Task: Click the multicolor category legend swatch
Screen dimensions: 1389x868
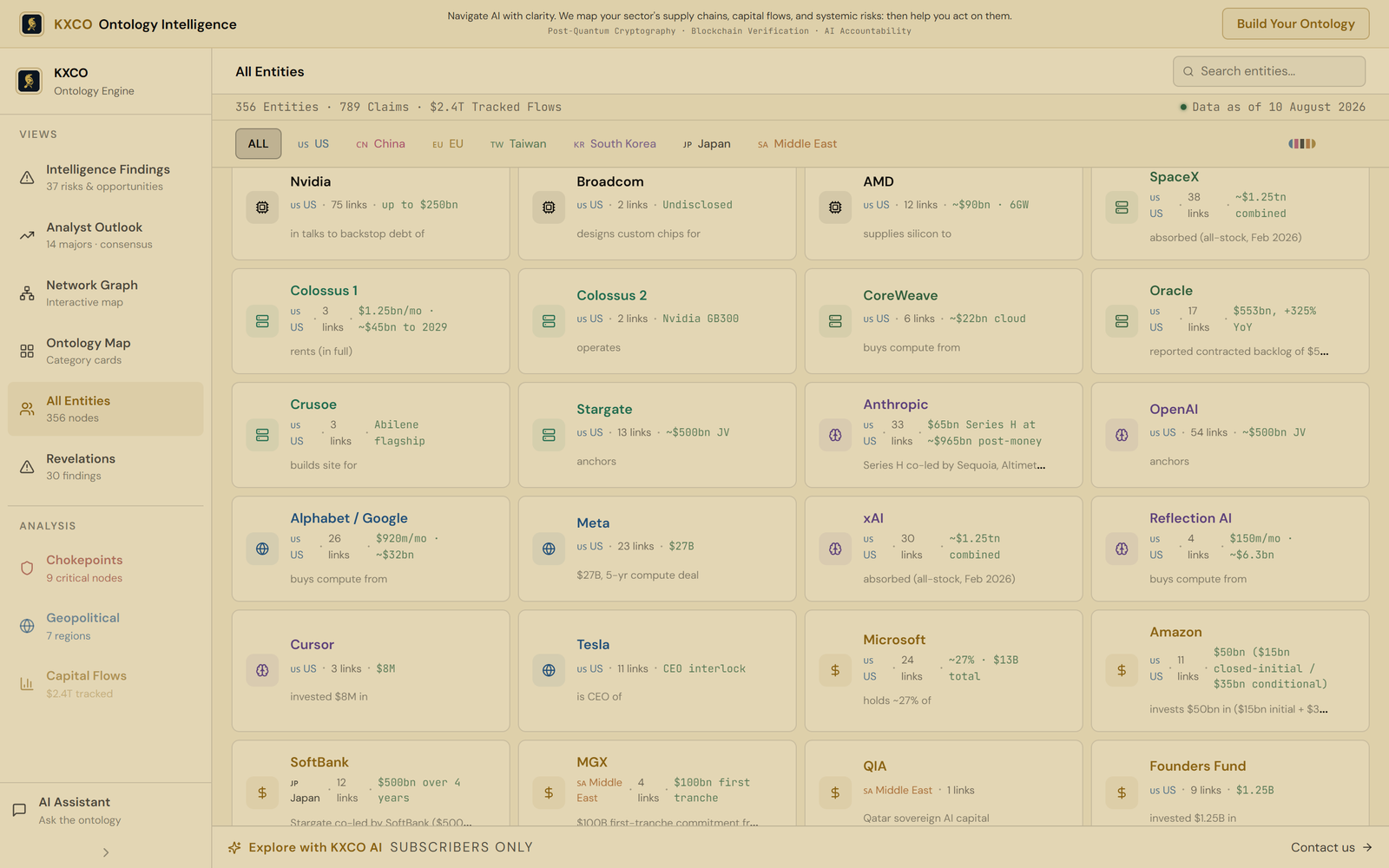Action: tap(1301, 144)
